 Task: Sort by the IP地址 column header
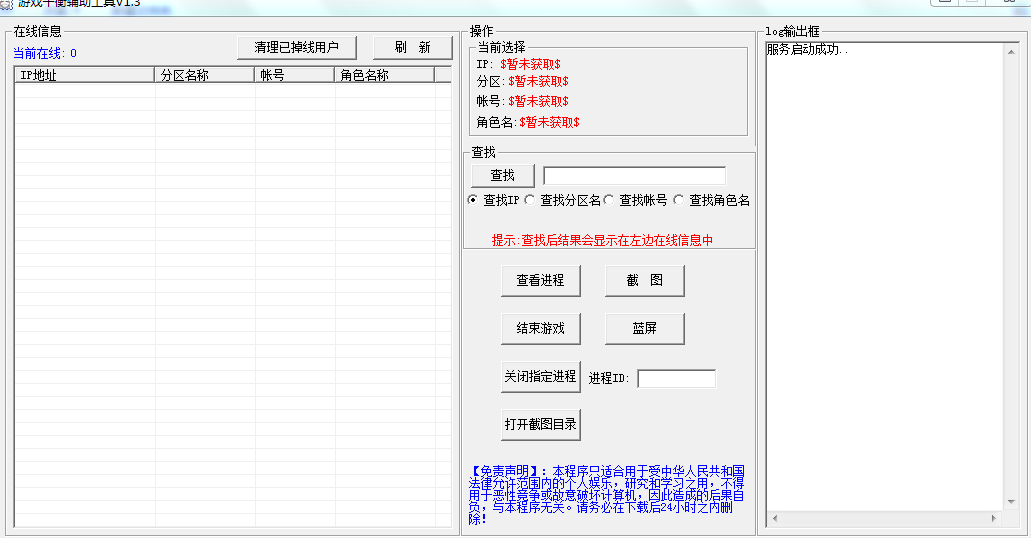coord(84,75)
